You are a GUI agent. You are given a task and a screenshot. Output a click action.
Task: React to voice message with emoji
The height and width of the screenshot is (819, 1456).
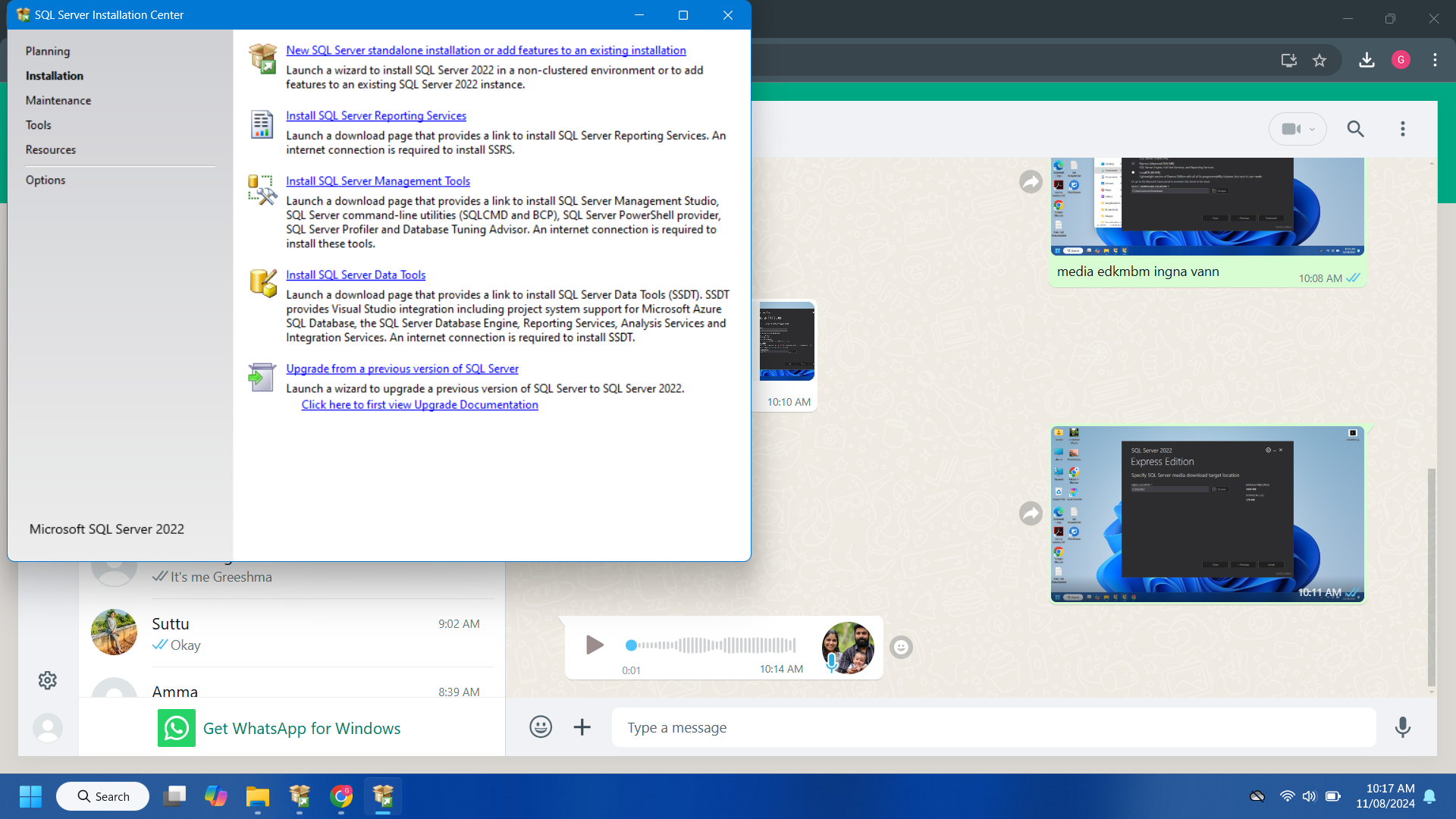(900, 647)
